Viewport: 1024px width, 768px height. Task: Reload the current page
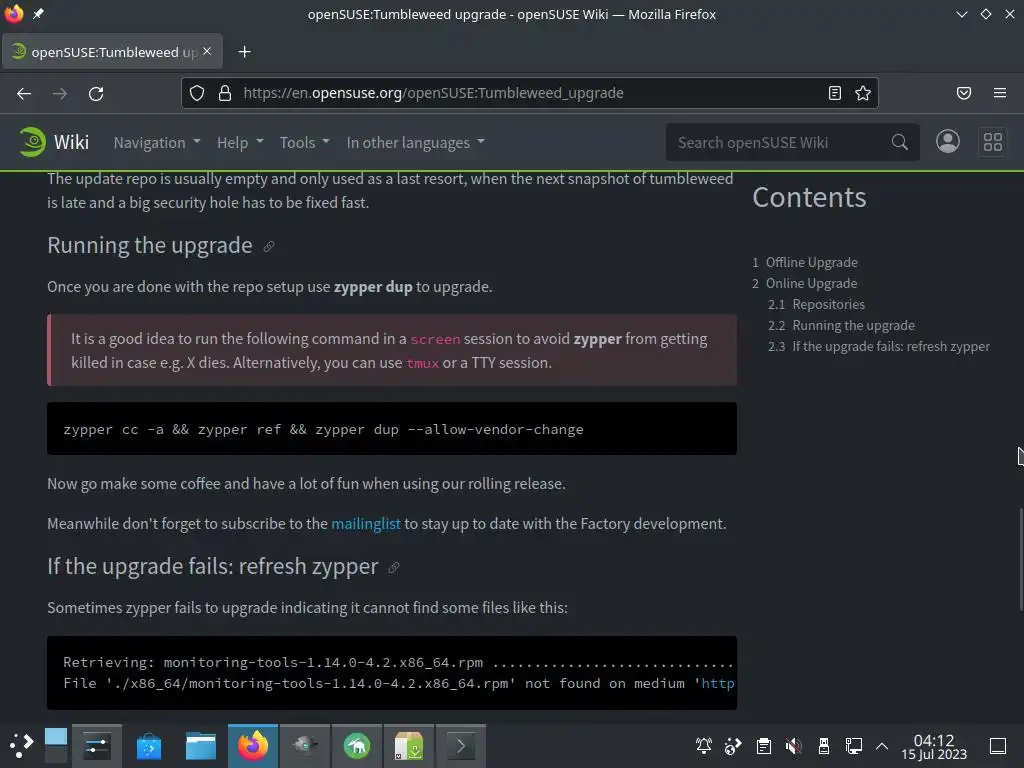[x=96, y=93]
